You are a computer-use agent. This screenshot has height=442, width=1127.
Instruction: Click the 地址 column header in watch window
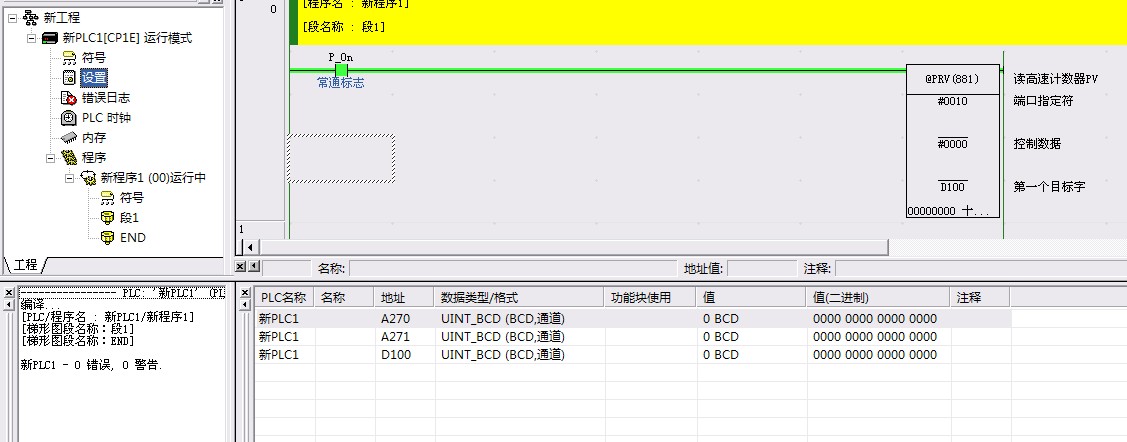[403, 298]
